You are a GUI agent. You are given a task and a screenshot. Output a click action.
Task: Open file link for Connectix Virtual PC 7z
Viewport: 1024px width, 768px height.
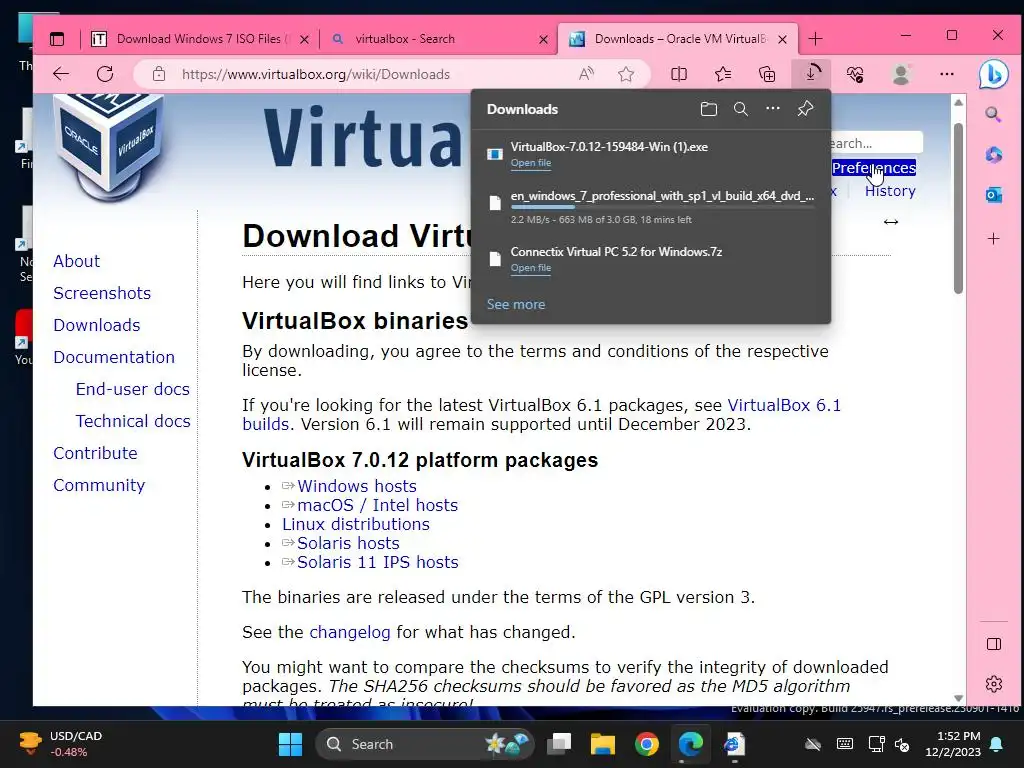[530, 268]
